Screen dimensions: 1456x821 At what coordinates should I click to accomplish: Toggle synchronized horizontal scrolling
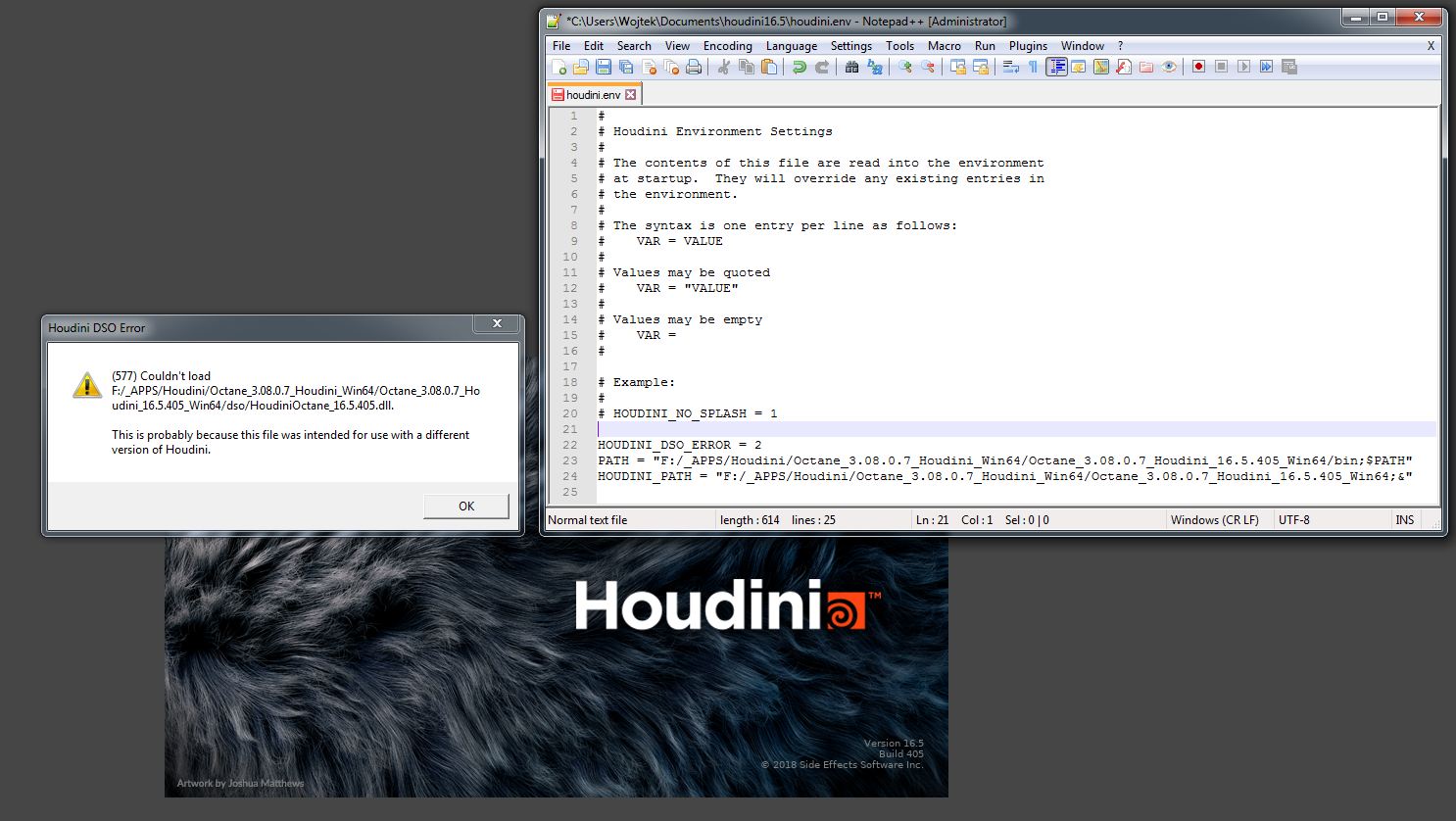point(981,67)
